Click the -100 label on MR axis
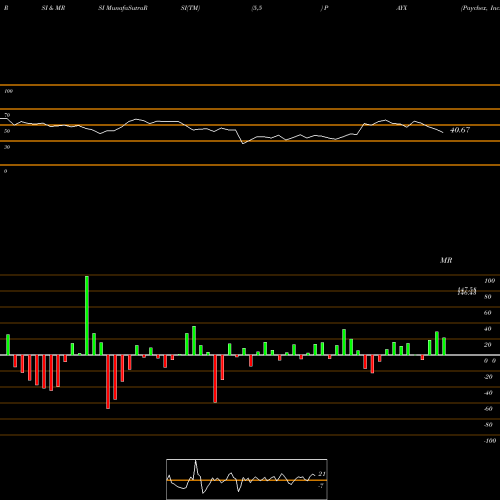500x500 pixels. 490,441
